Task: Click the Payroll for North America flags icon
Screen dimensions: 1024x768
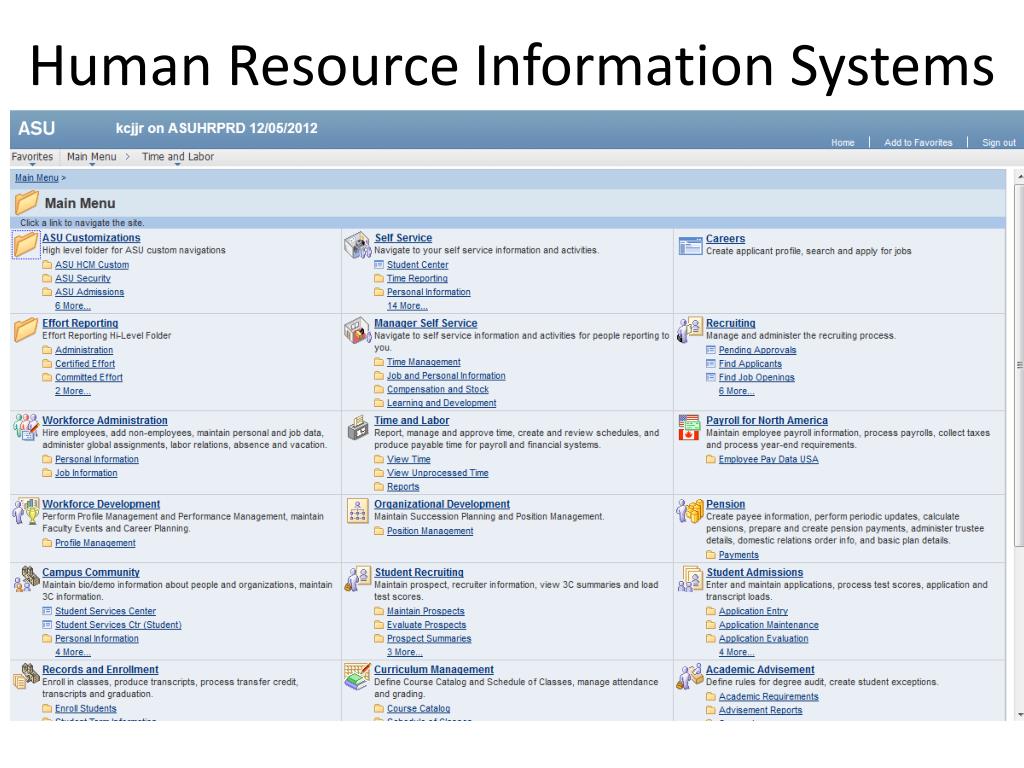Action: 689,427
